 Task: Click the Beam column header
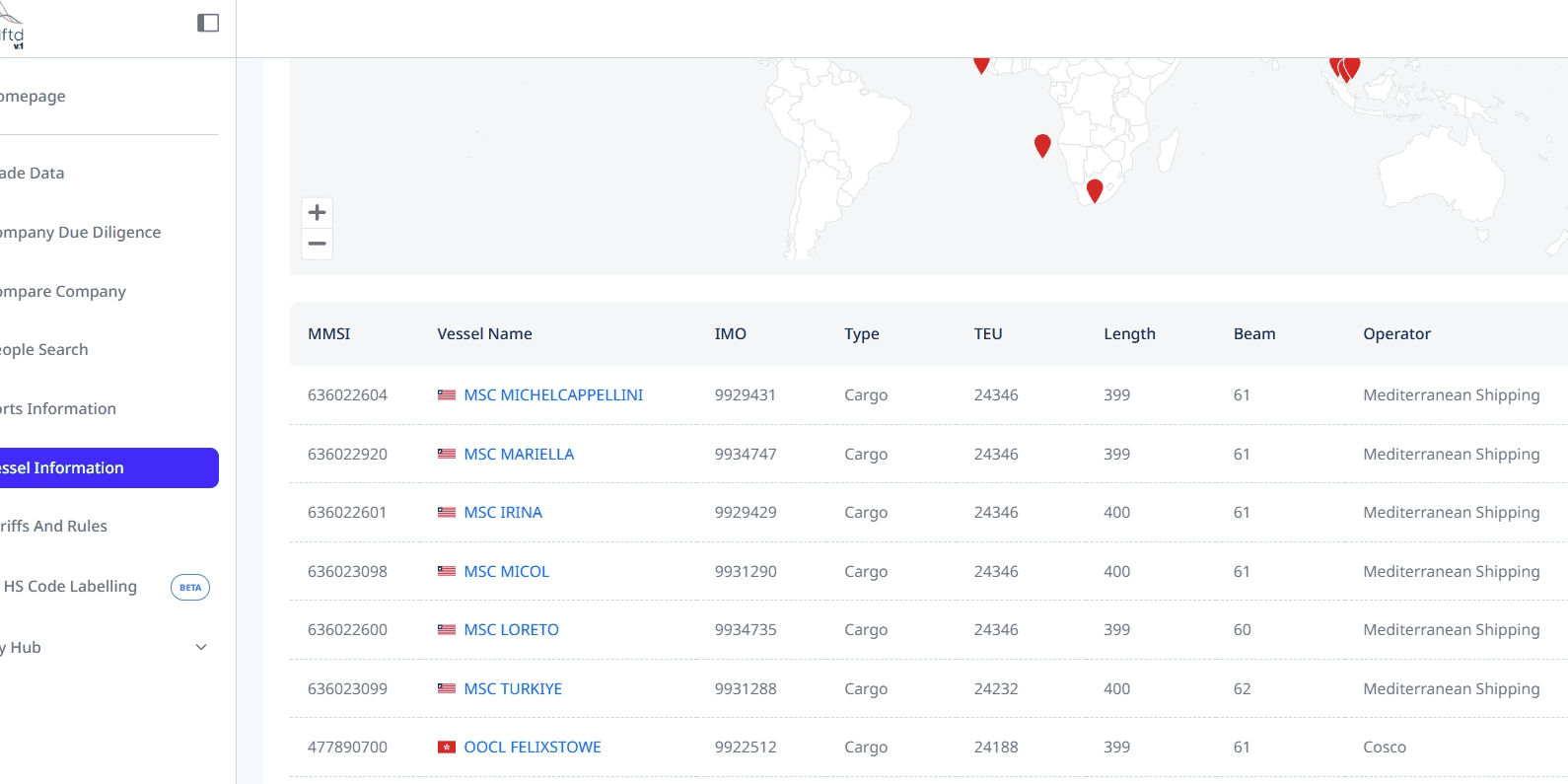(x=1254, y=333)
